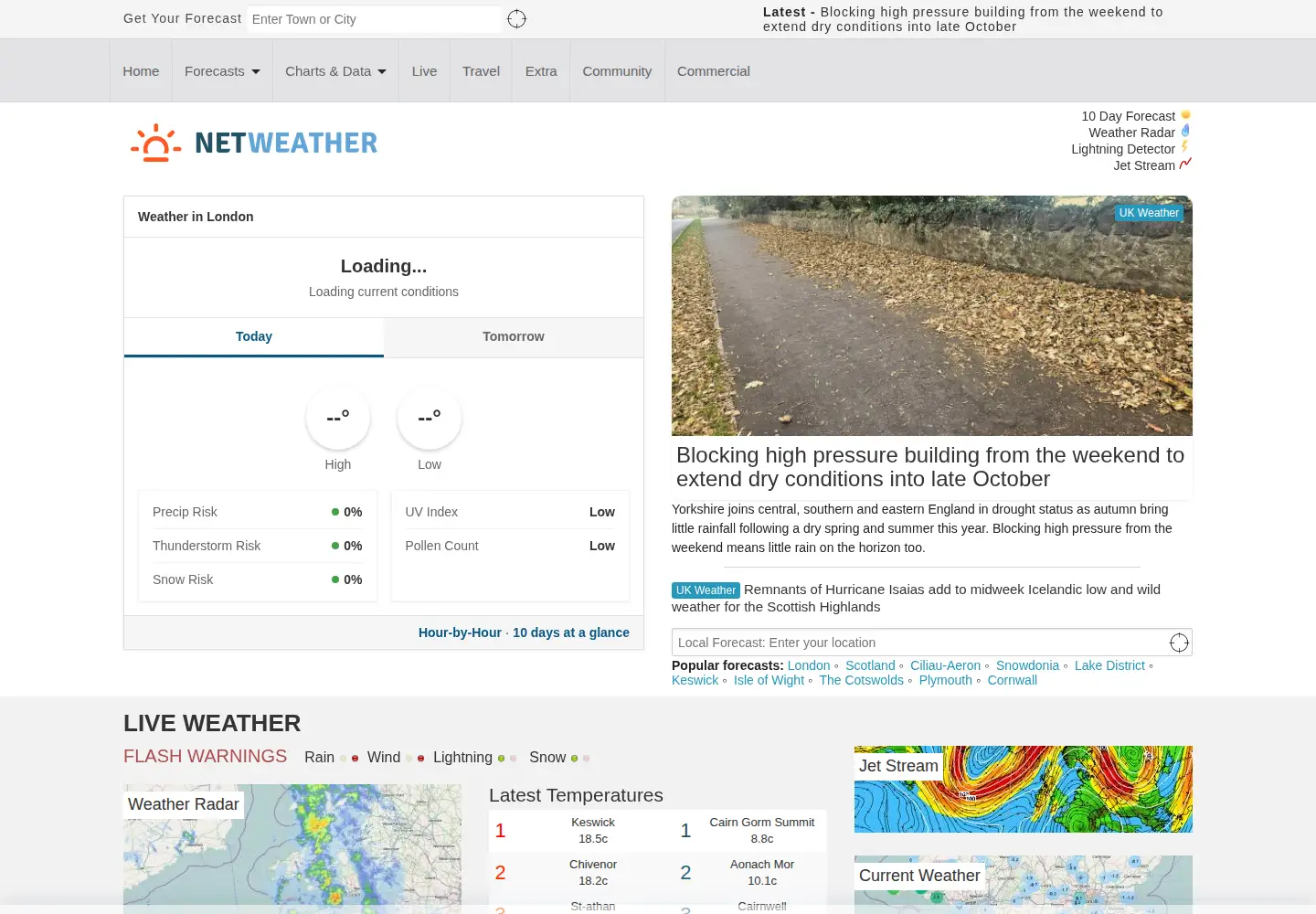Viewport: 1316px width, 914px height.
Task: Open the 10 days at a glance link
Action: (571, 632)
